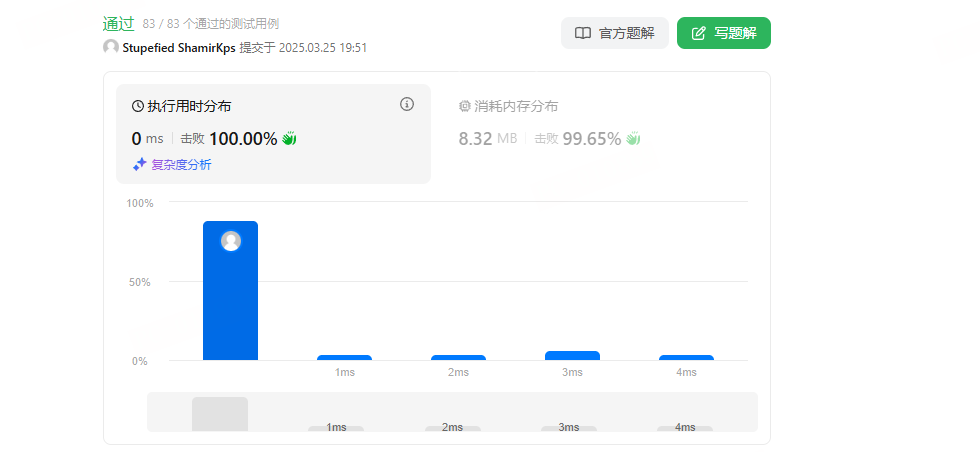This screenshot has height=452, width=980.
Task: Click the 3ms marker in the minimap strip
Action: pyautogui.click(x=569, y=428)
